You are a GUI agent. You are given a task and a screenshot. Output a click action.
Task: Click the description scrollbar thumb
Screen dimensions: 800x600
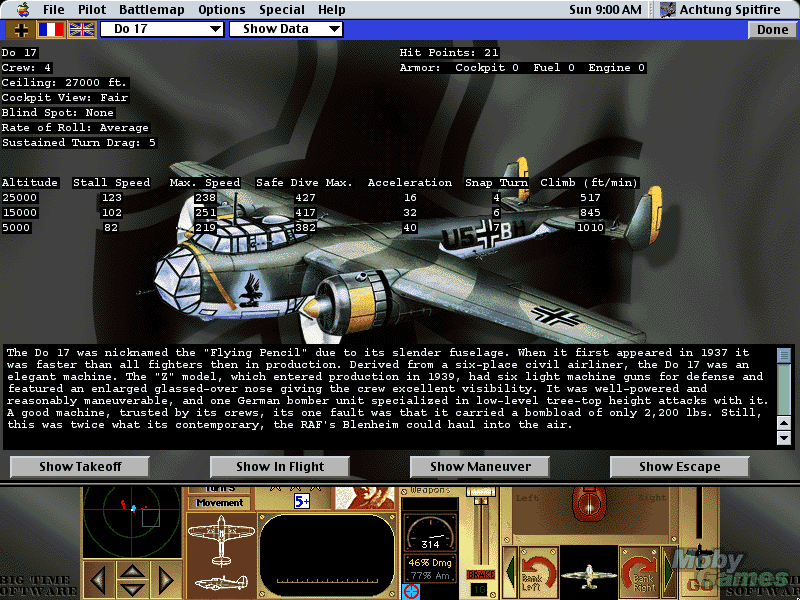[x=784, y=355]
